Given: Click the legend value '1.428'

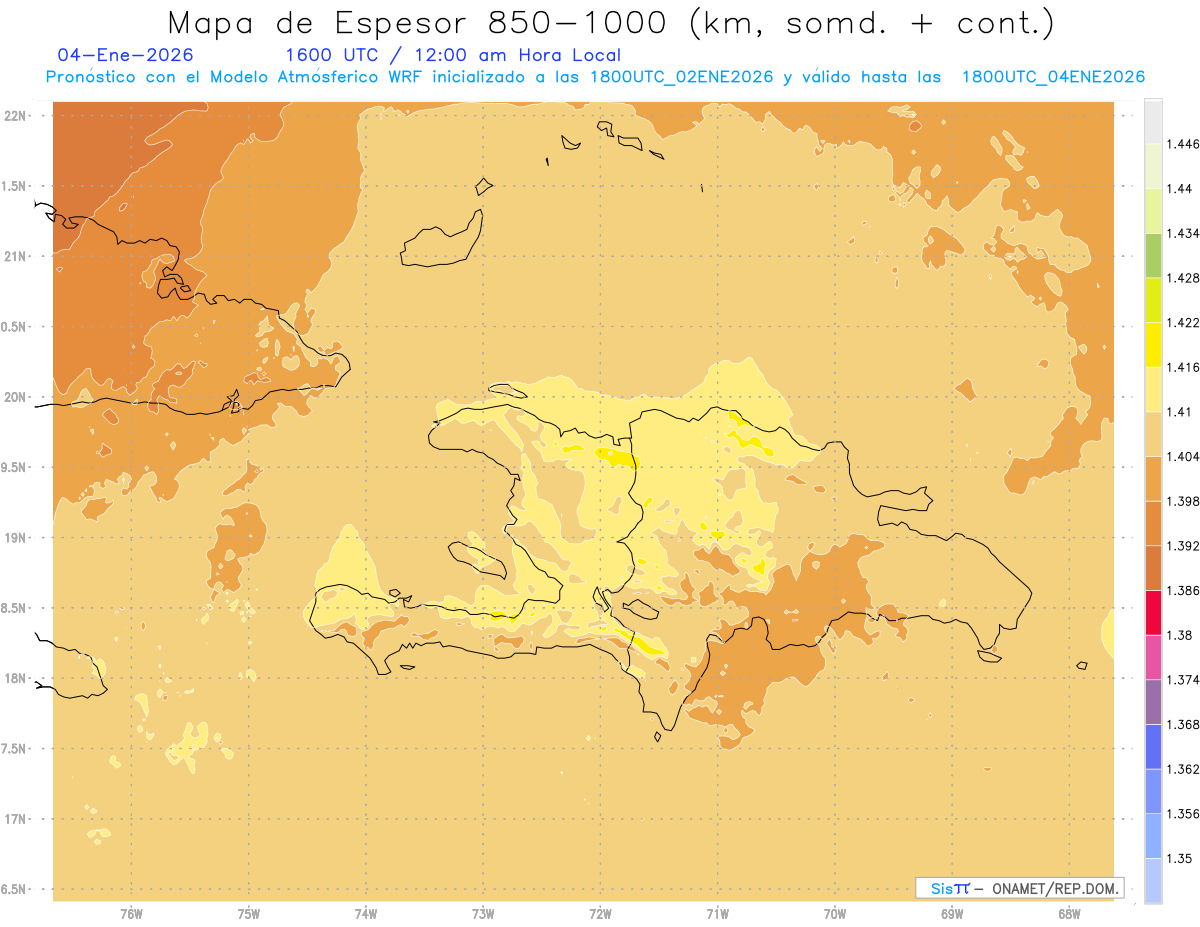Looking at the screenshot, I should click(1183, 278).
